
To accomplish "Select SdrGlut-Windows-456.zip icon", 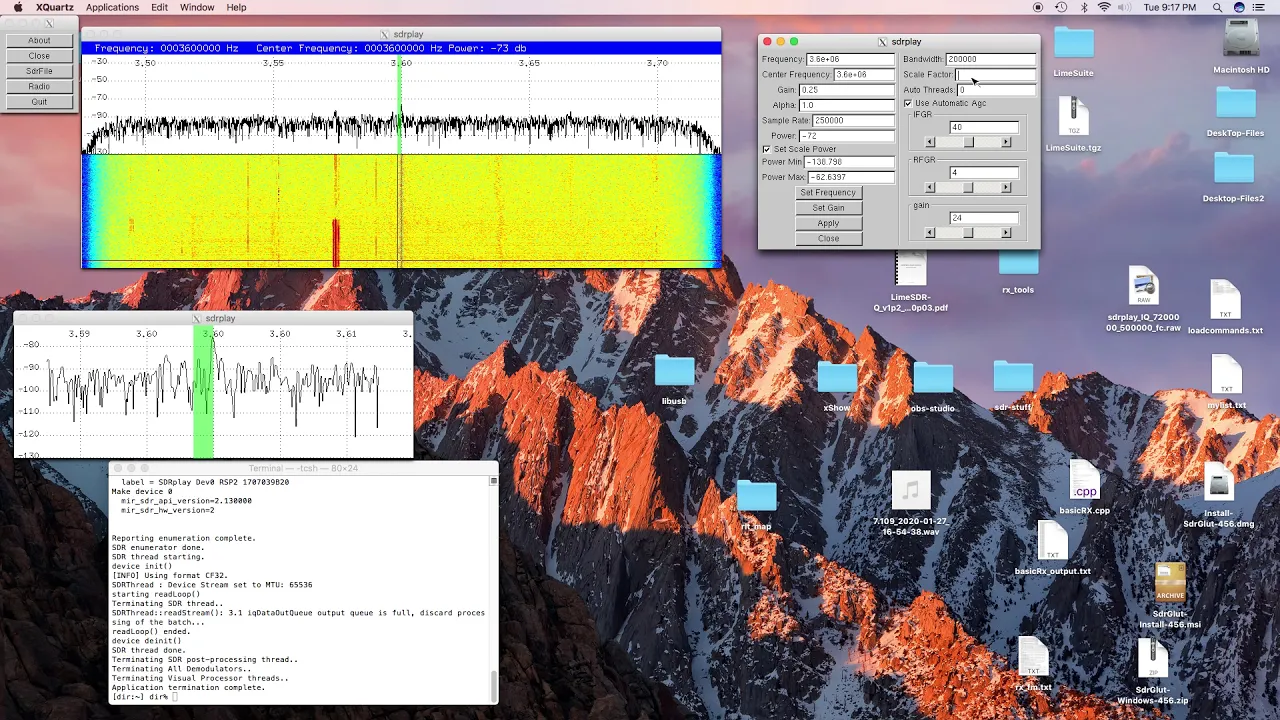I will (1153, 660).
